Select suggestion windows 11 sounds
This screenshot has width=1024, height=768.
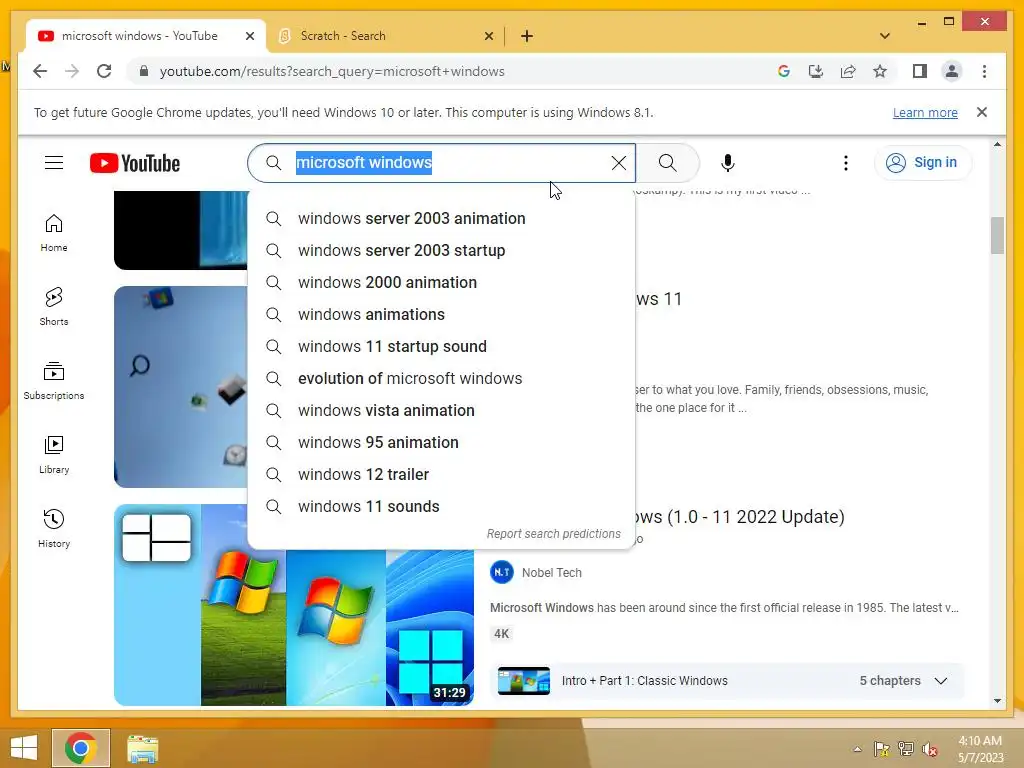coord(441,506)
